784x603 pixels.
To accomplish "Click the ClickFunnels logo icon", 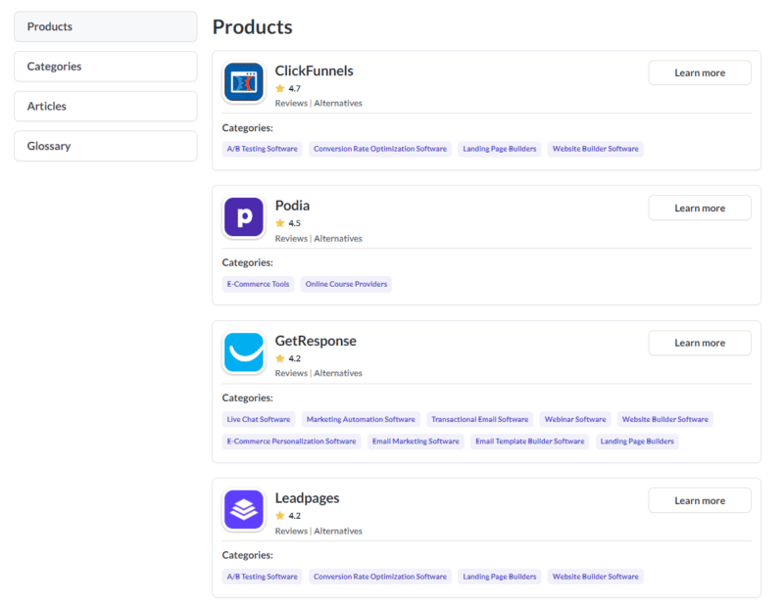I will (x=244, y=82).
